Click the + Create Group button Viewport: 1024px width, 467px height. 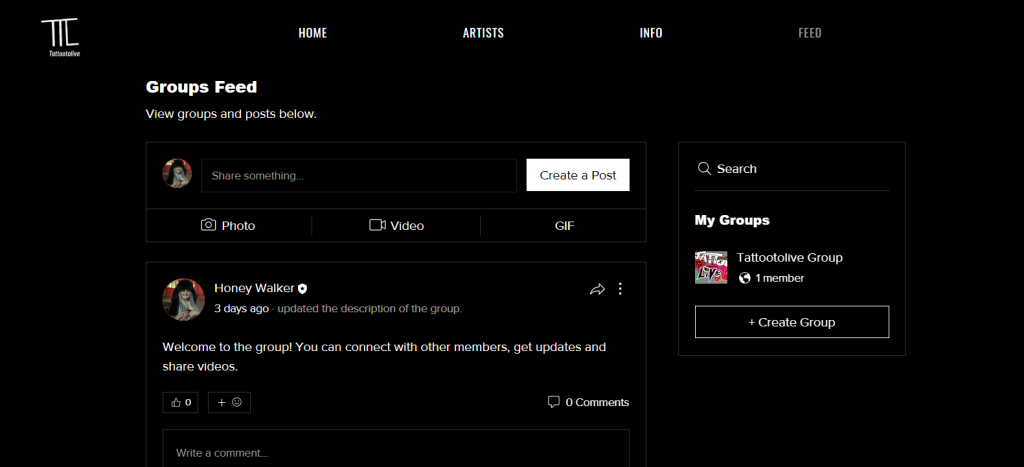(x=791, y=322)
